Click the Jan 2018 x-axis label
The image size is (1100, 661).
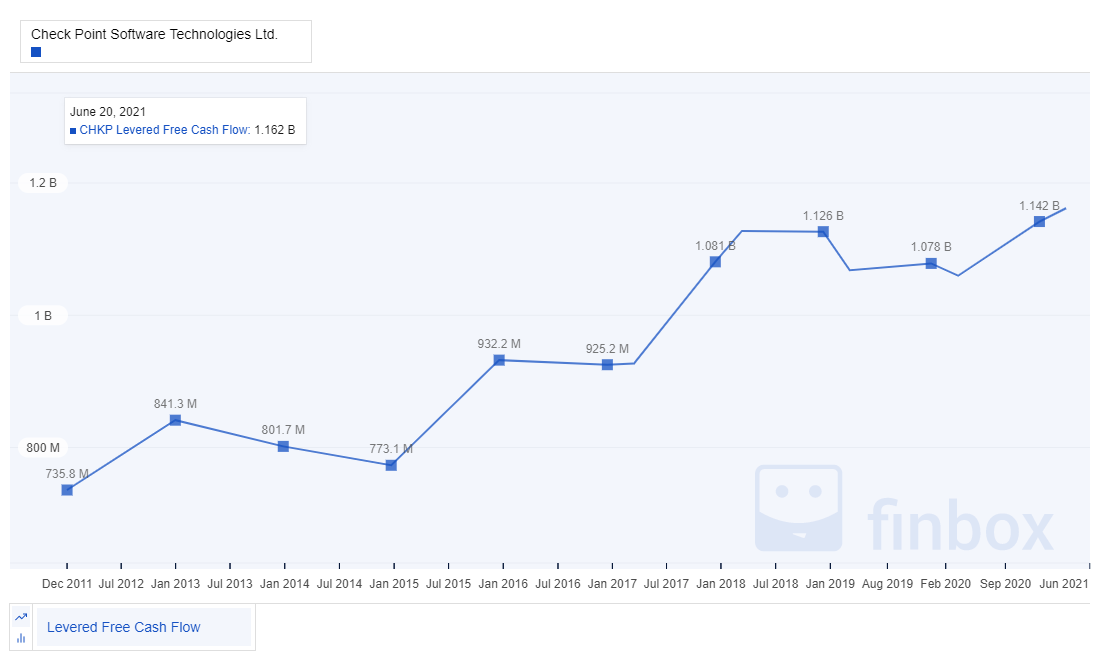721,584
